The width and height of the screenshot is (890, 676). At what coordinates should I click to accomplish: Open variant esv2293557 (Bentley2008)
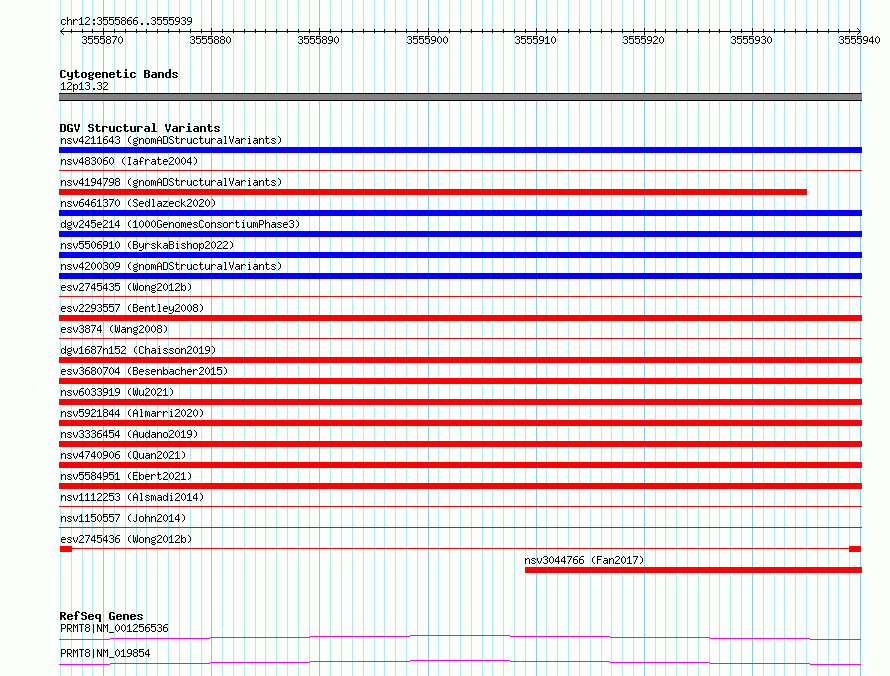point(132,308)
